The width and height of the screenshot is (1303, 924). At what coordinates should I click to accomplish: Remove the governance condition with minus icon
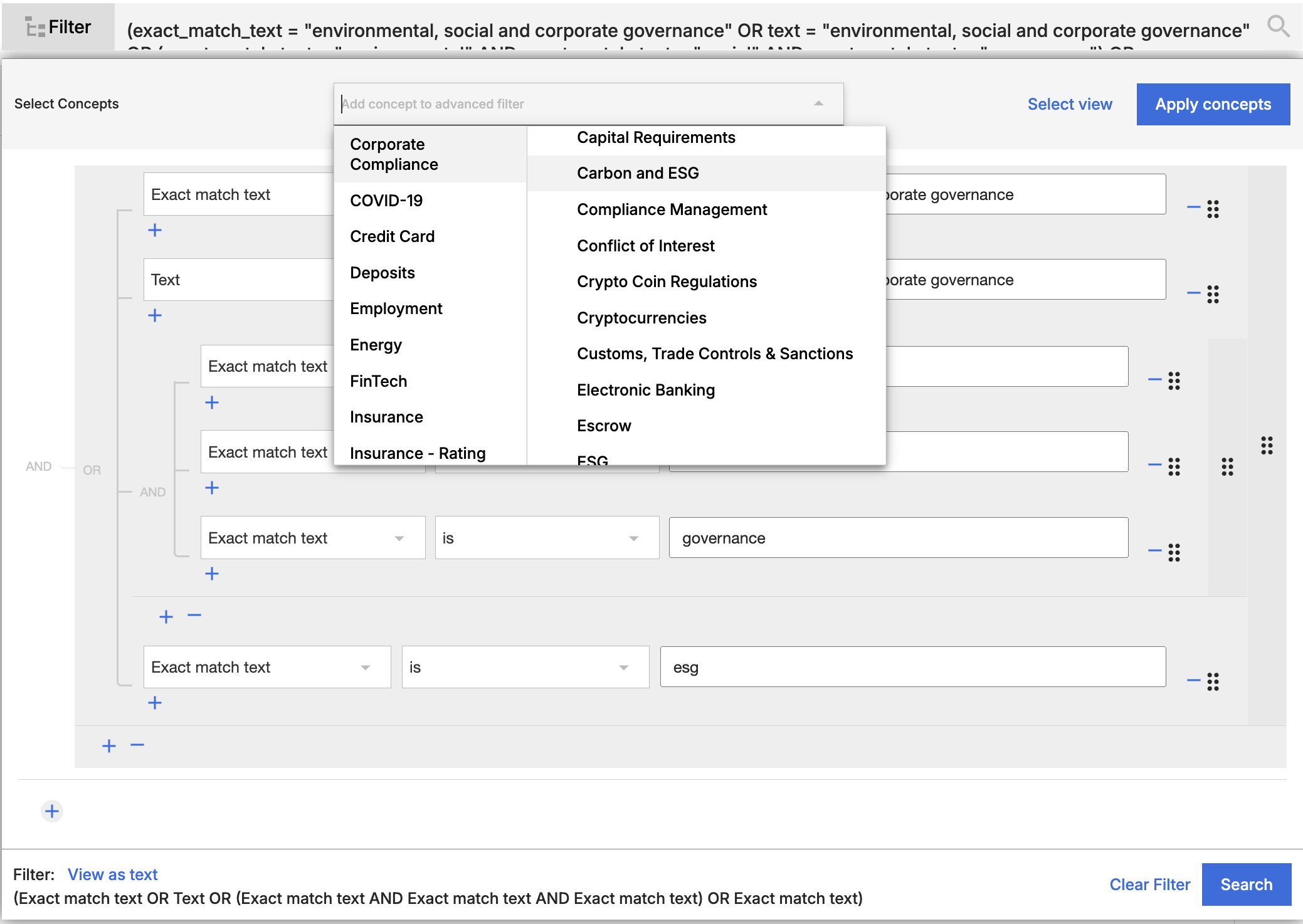[1154, 551]
